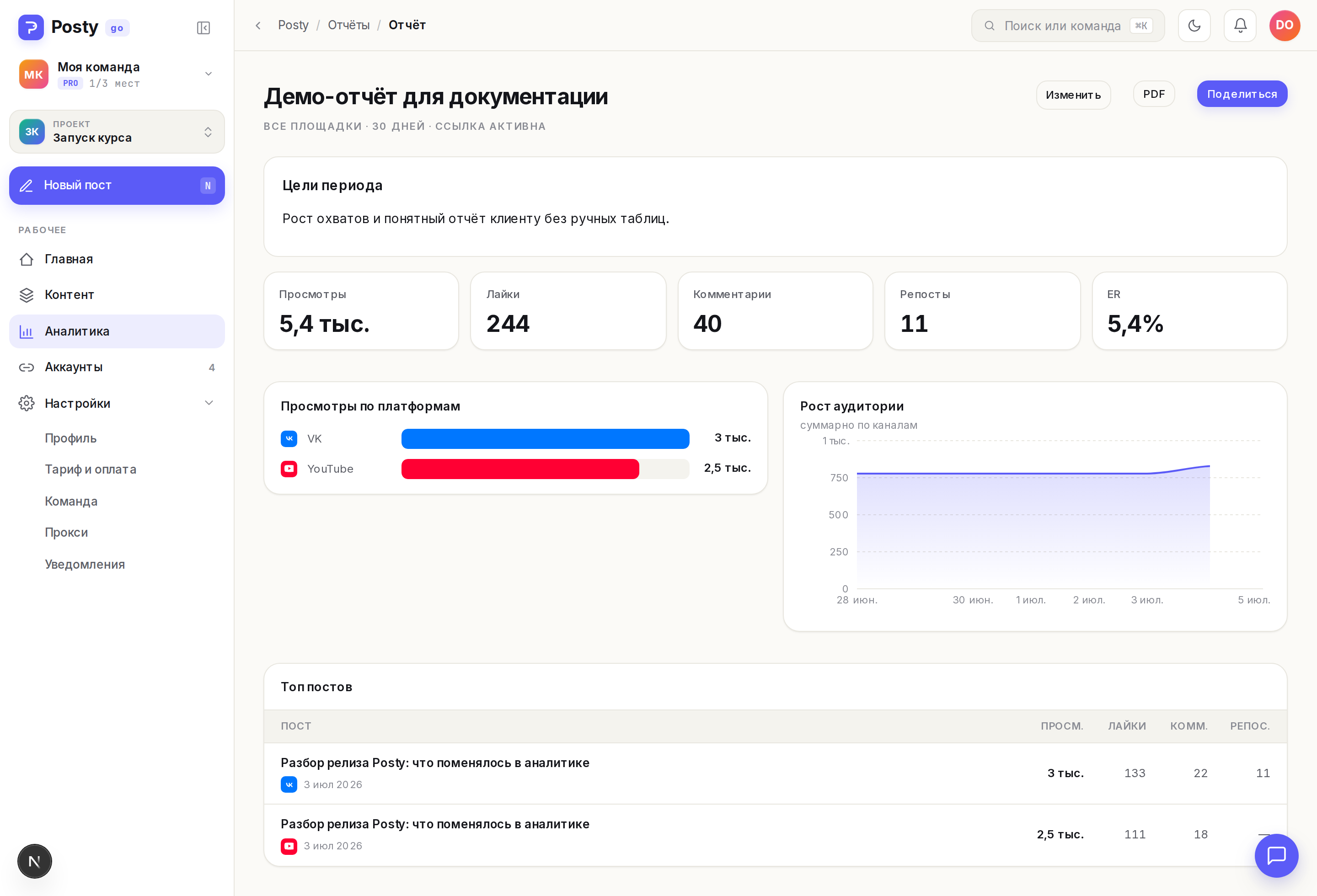The image size is (1317, 896).
Task: Click the Изменить button
Action: tap(1073, 95)
